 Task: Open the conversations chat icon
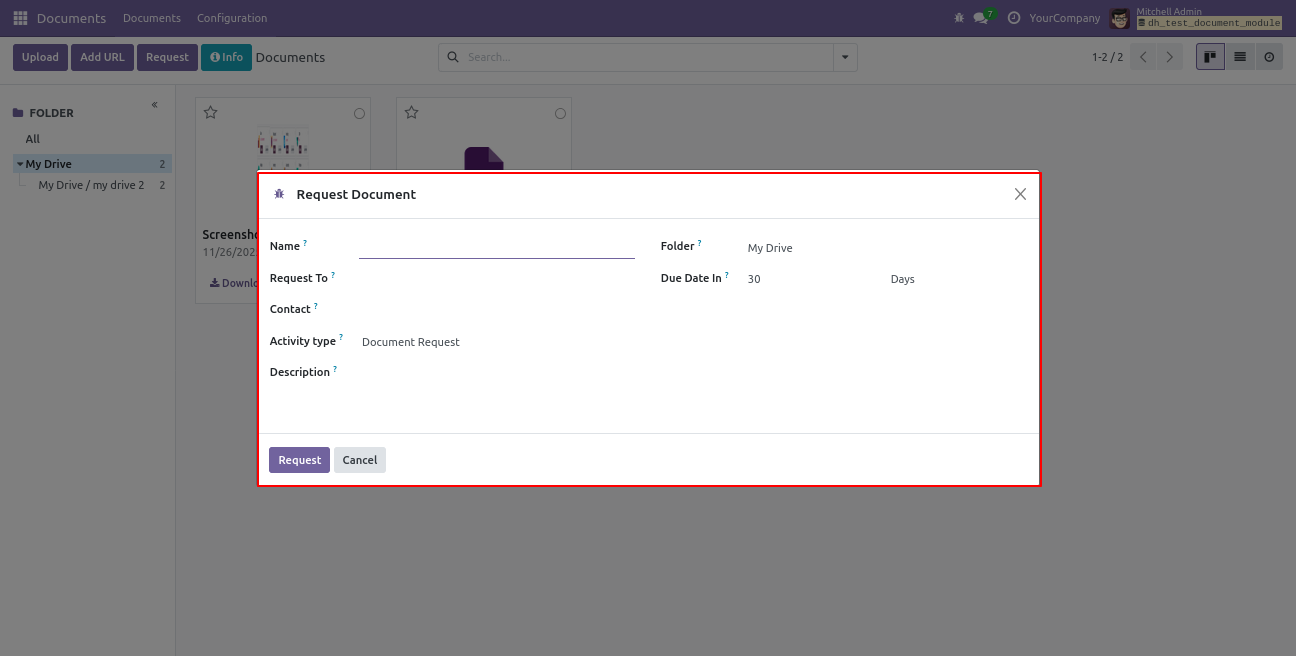pos(980,18)
